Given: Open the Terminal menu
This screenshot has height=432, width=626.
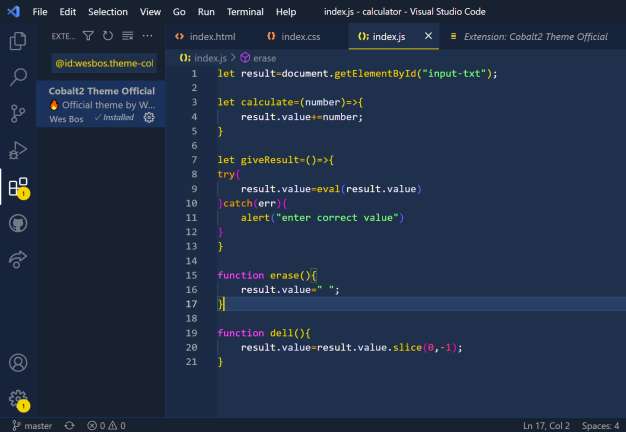Looking at the screenshot, I should pyautogui.click(x=245, y=12).
